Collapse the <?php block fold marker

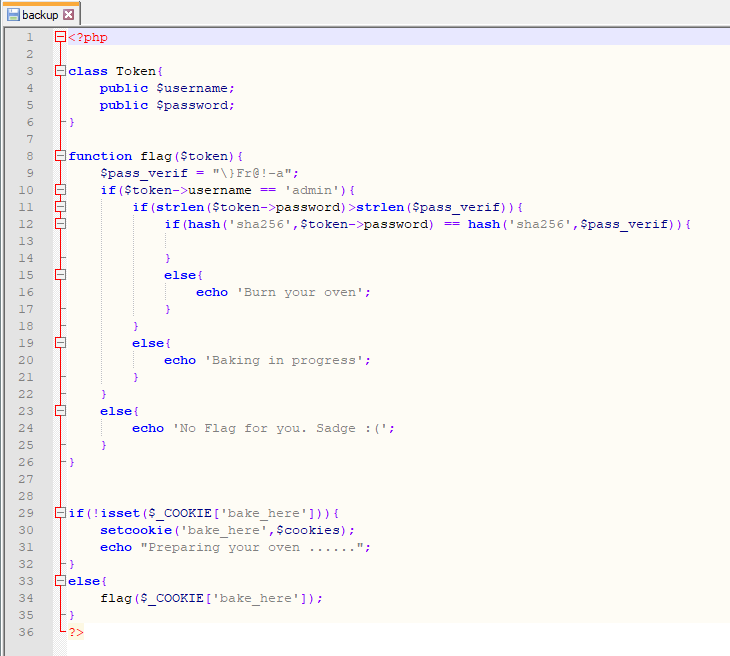pos(61,37)
